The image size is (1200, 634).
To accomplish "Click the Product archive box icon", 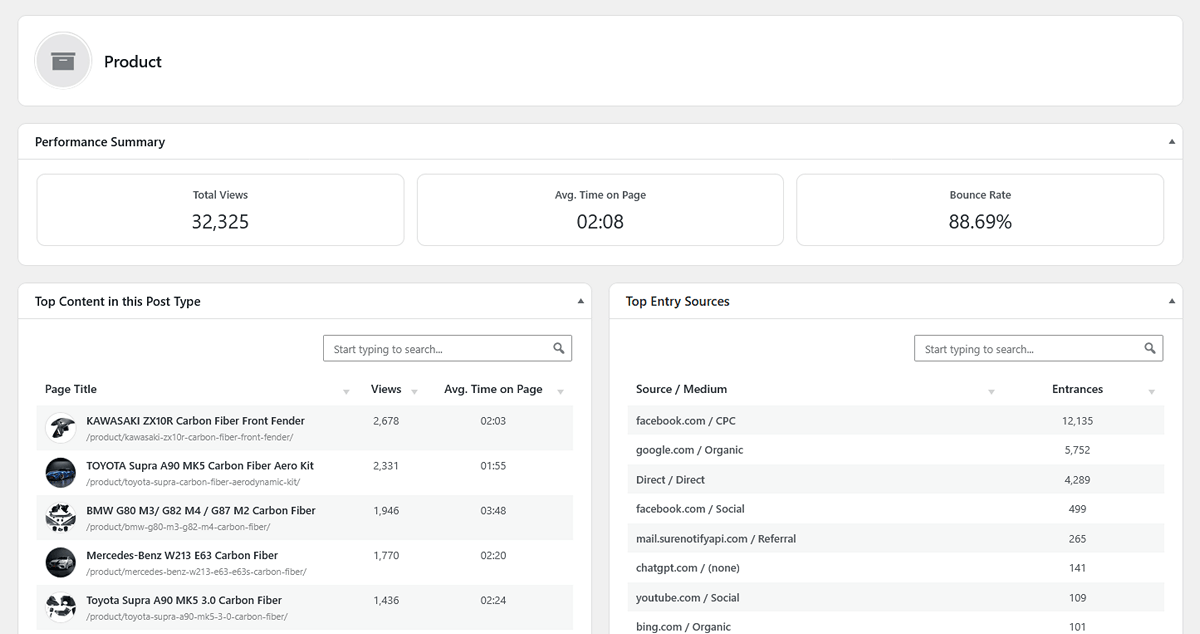I will pyautogui.click(x=63, y=61).
